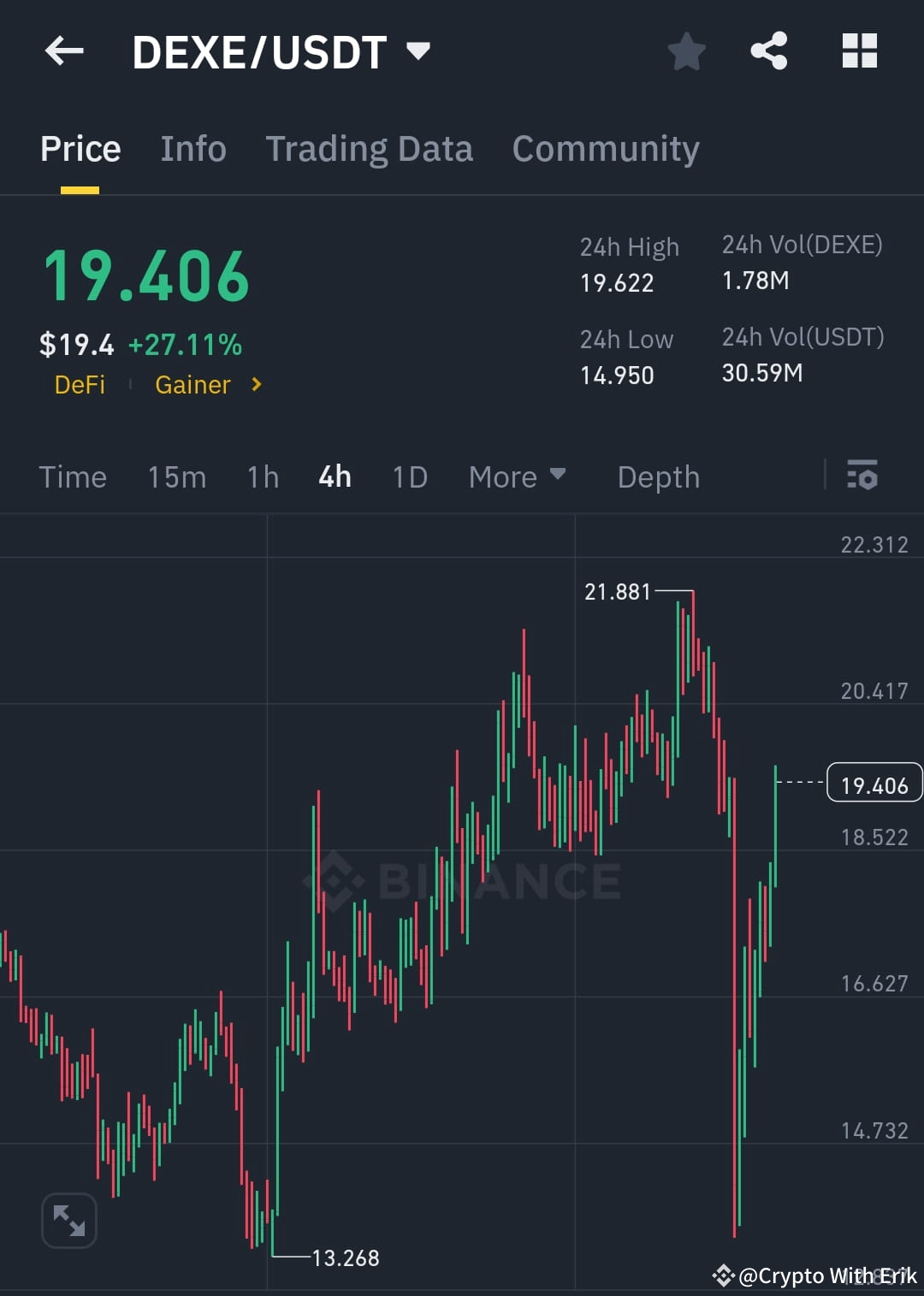
Task: Select the 15m timeframe
Action: 176,476
